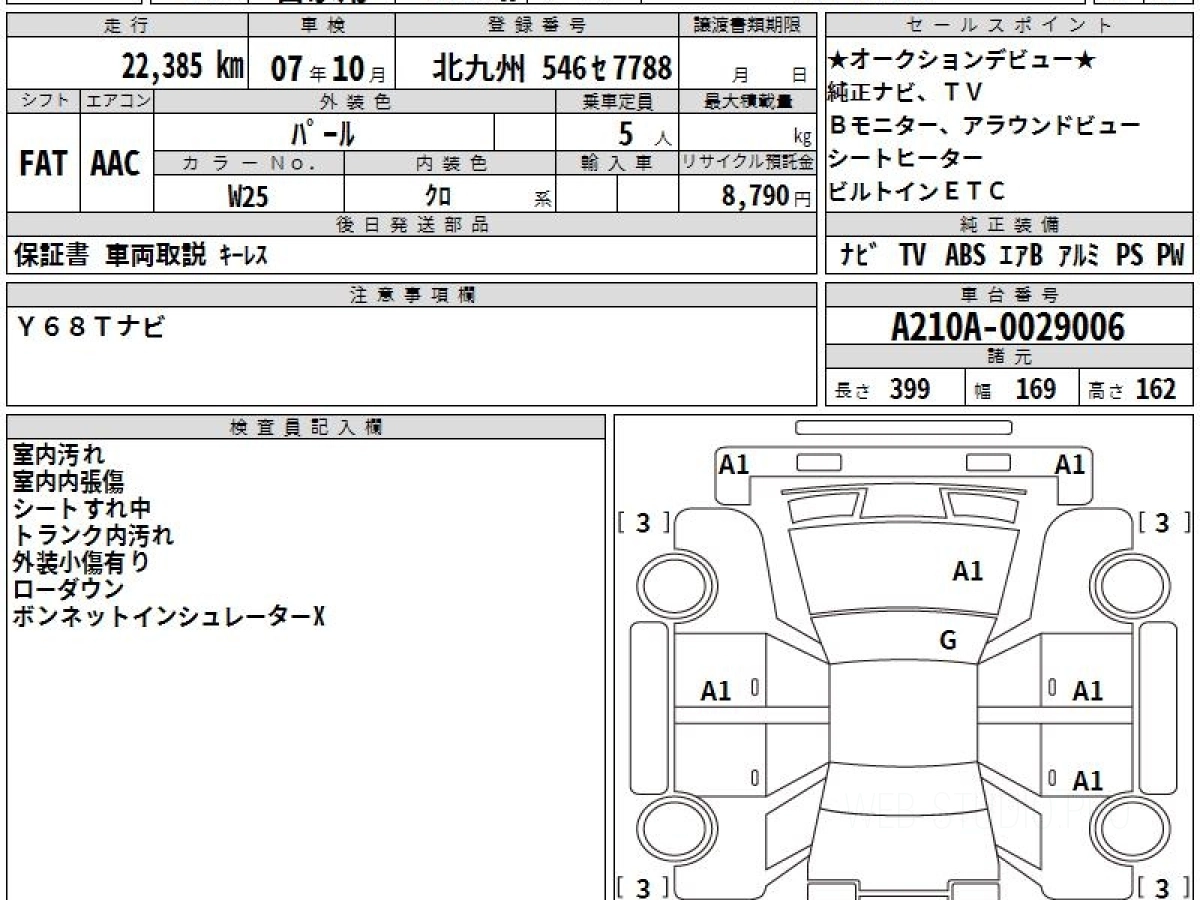
Task: Click the シフト header
Action: [x=43, y=101]
